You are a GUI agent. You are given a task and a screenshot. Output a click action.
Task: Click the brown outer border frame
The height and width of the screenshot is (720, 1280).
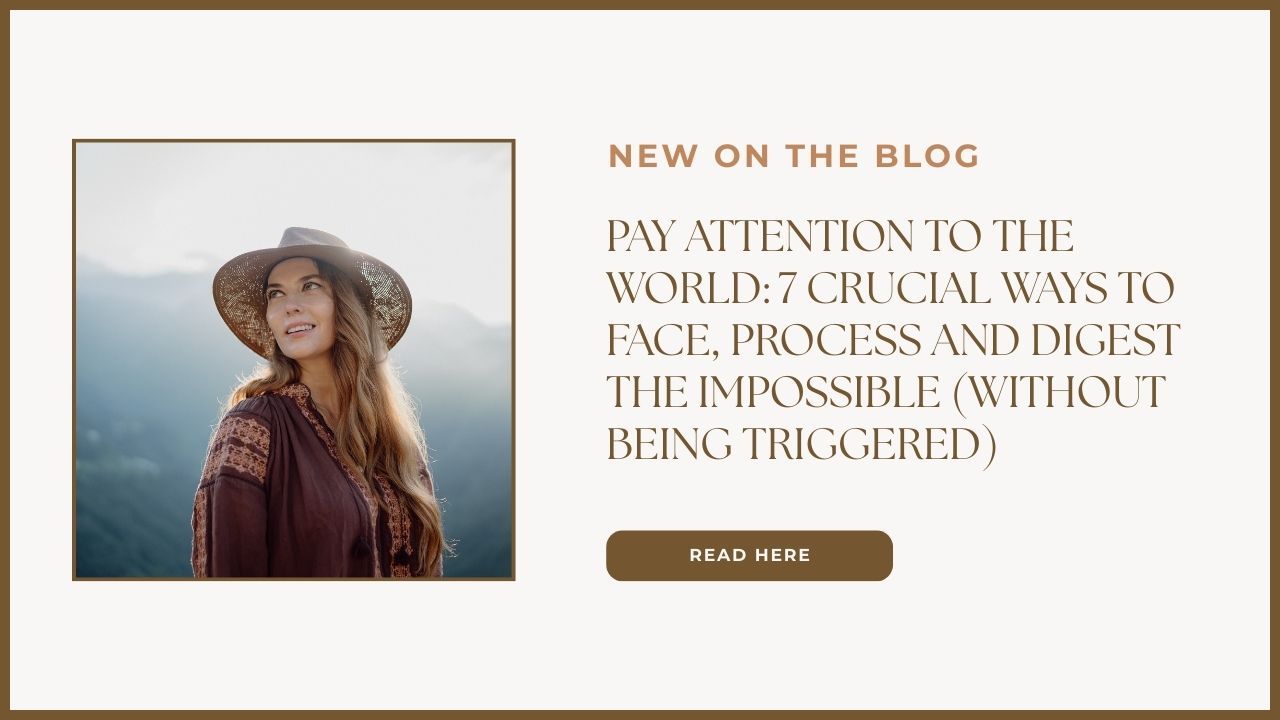coord(640,5)
